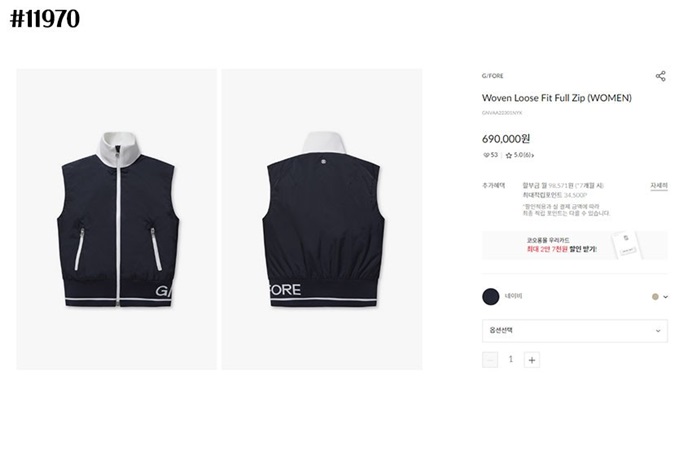Click the star rating icon showing 5.0

tap(508, 155)
